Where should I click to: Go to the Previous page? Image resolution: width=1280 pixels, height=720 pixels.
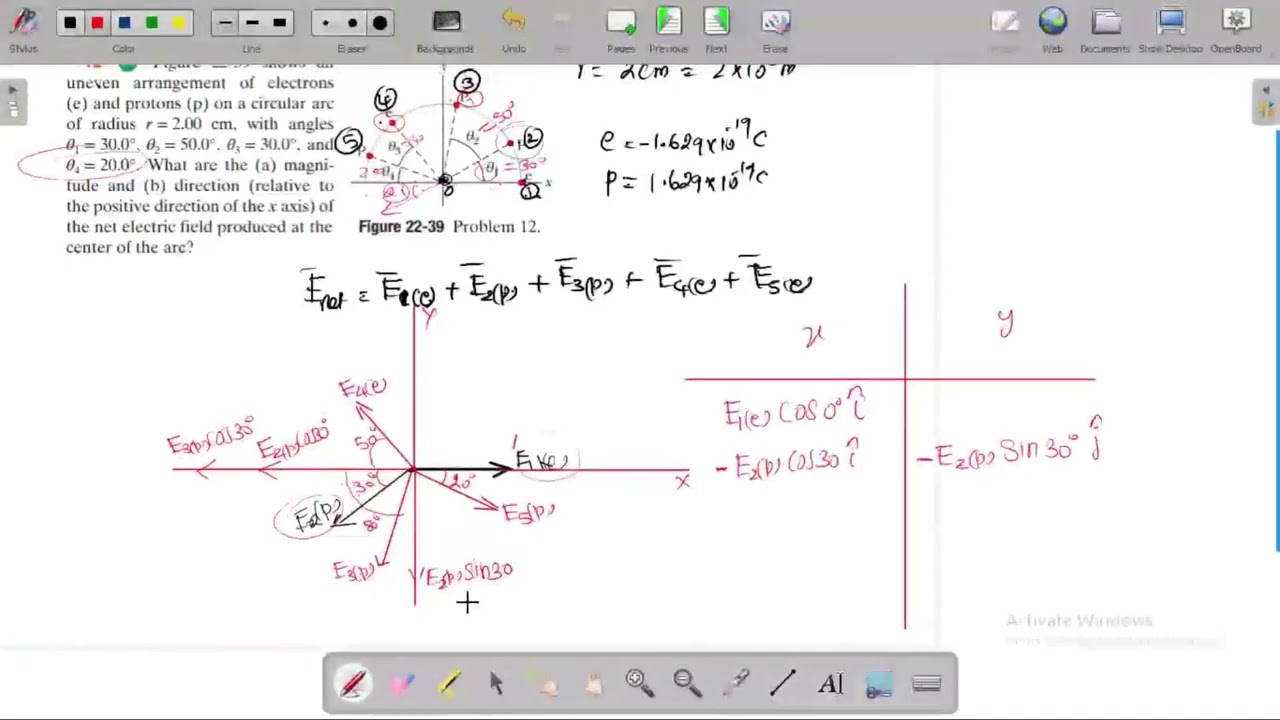coord(668,28)
